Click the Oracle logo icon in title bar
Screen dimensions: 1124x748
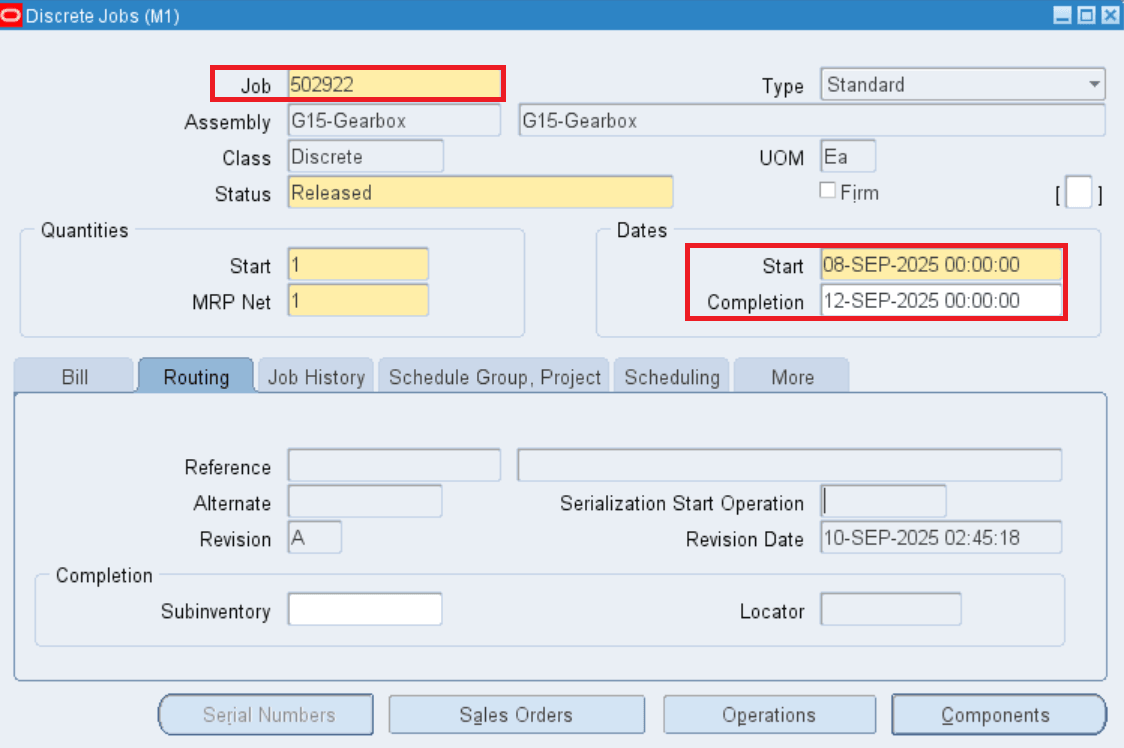point(12,15)
